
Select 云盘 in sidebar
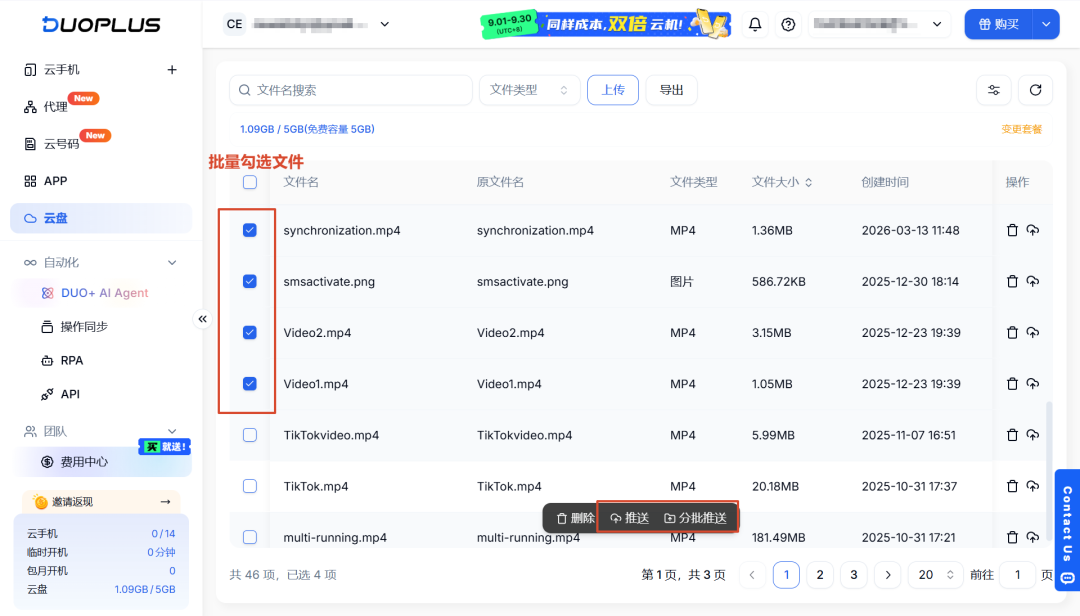point(101,218)
